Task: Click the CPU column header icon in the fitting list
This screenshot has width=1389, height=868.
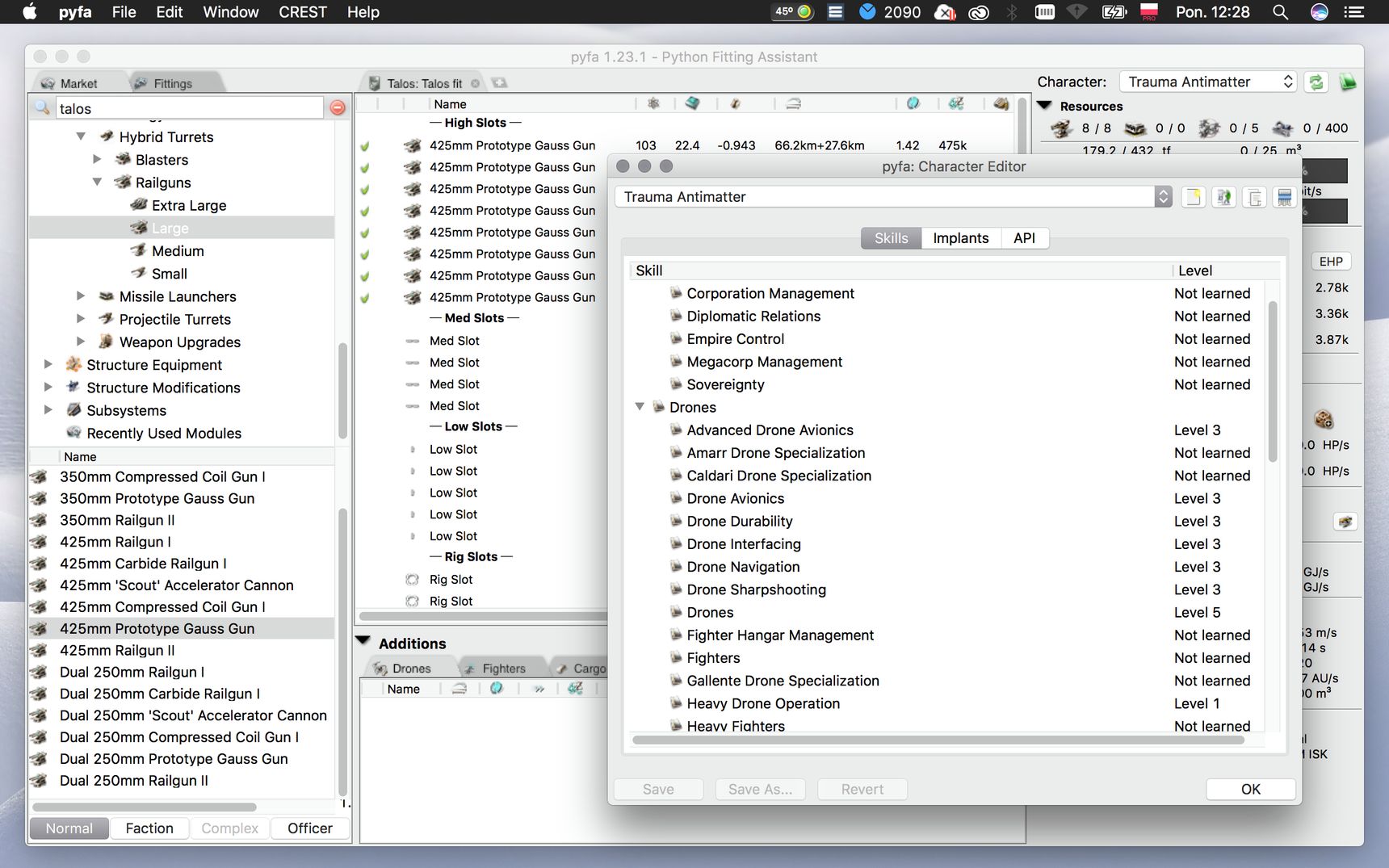Action: coord(693,103)
